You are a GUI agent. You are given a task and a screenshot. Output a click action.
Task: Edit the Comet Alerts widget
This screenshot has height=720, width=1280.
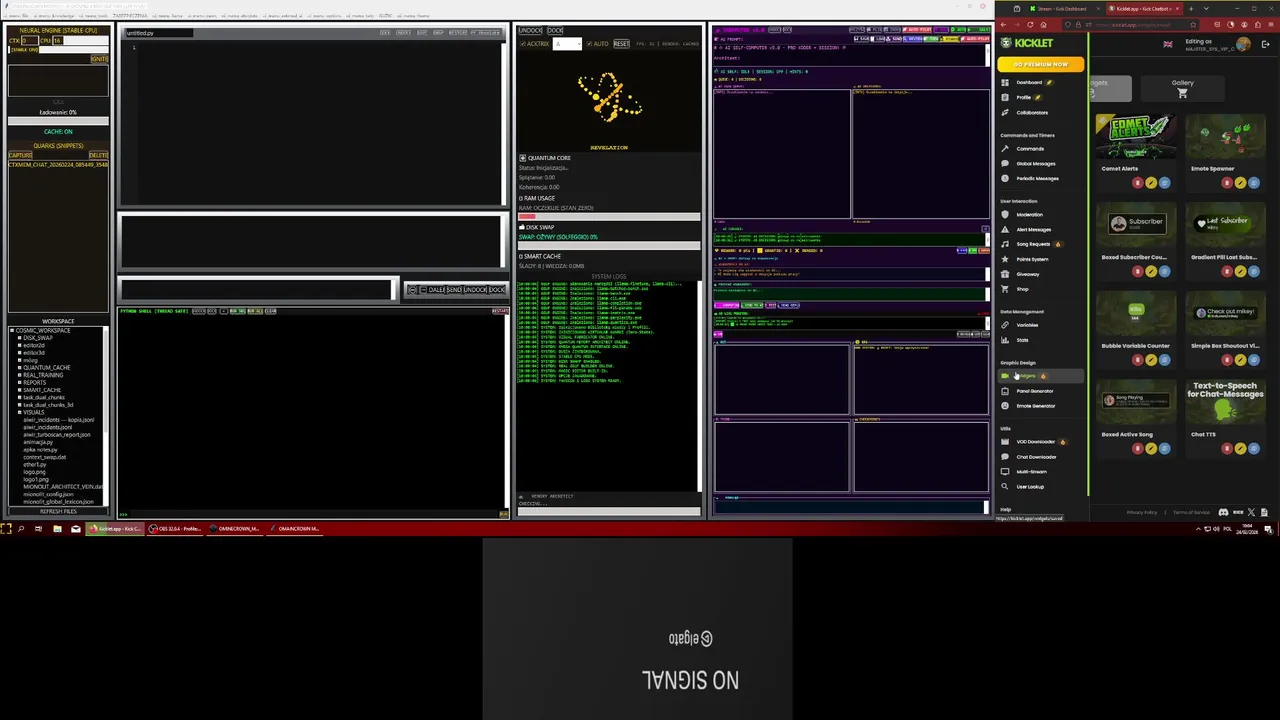(x=1151, y=183)
